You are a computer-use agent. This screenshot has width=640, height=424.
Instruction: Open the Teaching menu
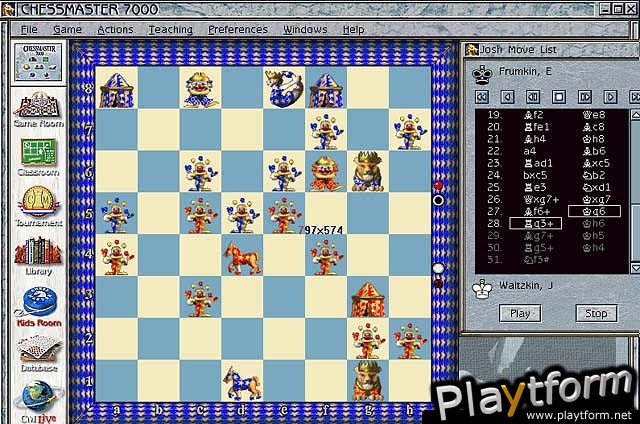pyautogui.click(x=170, y=29)
